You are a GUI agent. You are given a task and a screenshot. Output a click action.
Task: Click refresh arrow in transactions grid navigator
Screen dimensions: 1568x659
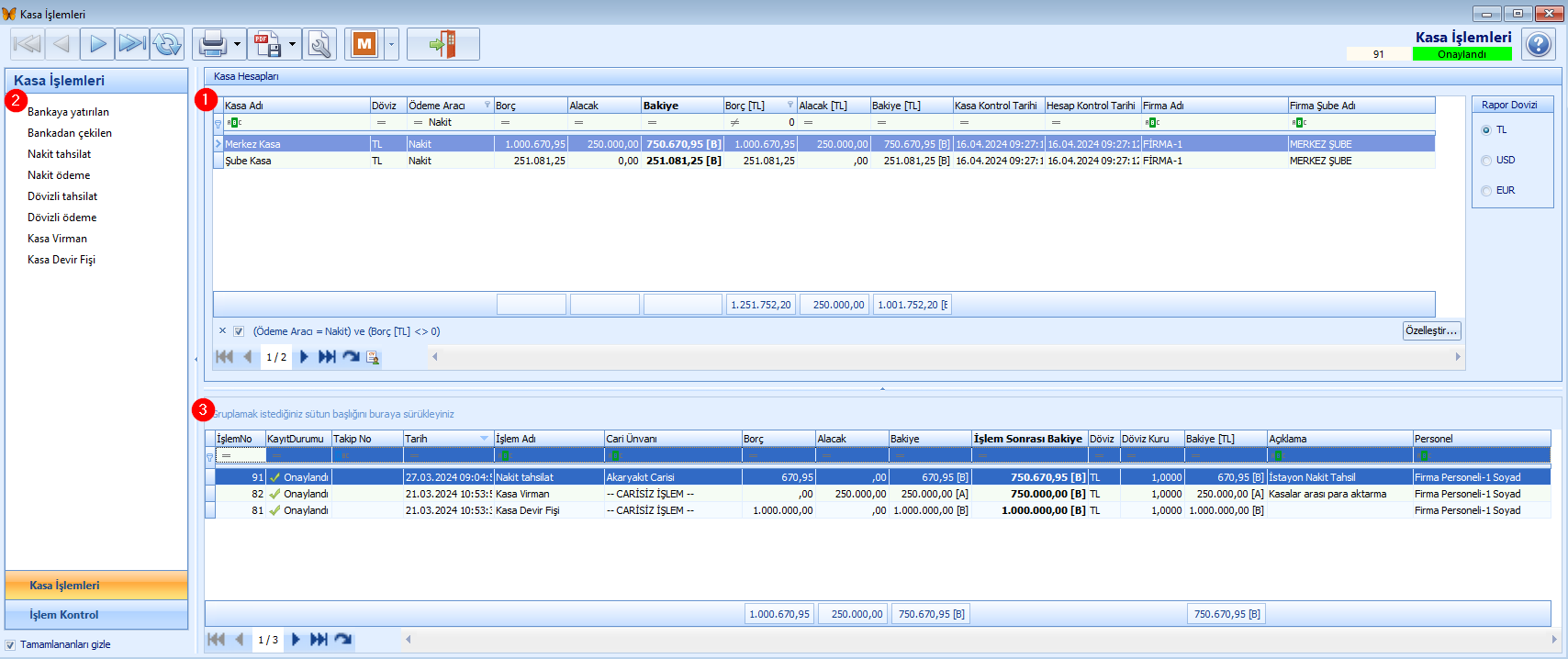pos(343,640)
